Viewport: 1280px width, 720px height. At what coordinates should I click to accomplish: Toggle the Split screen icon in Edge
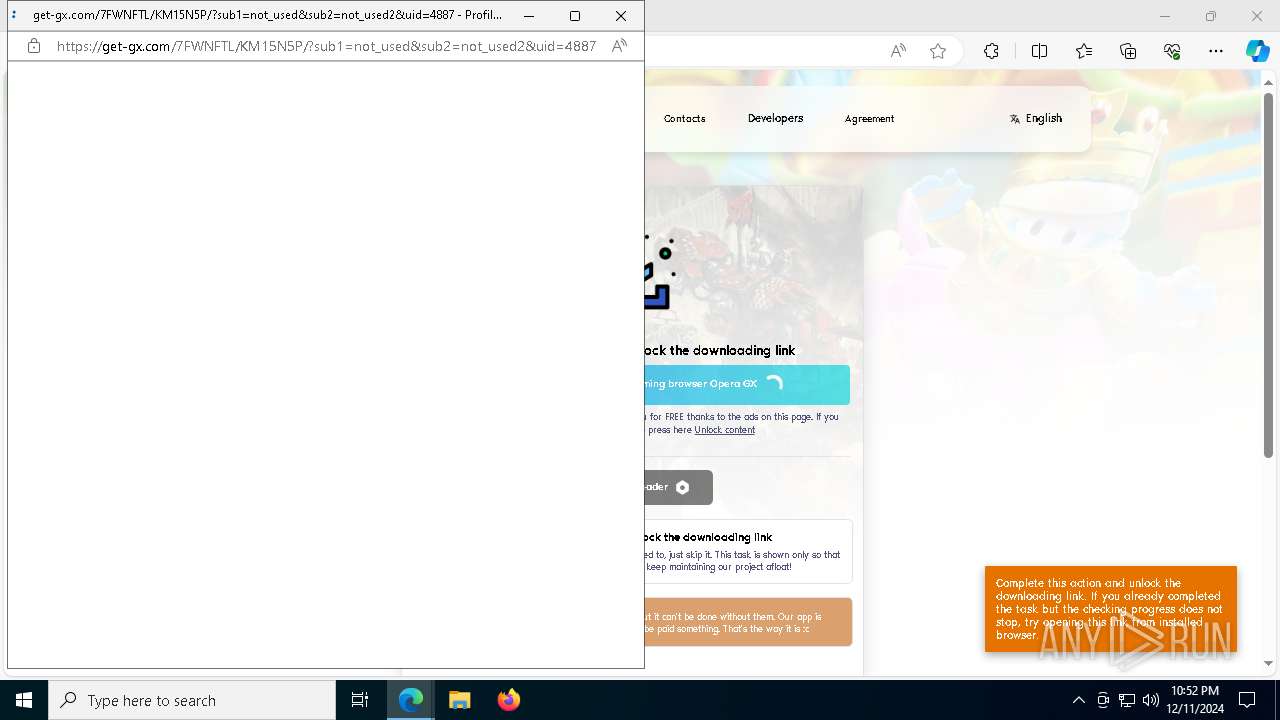click(1039, 51)
